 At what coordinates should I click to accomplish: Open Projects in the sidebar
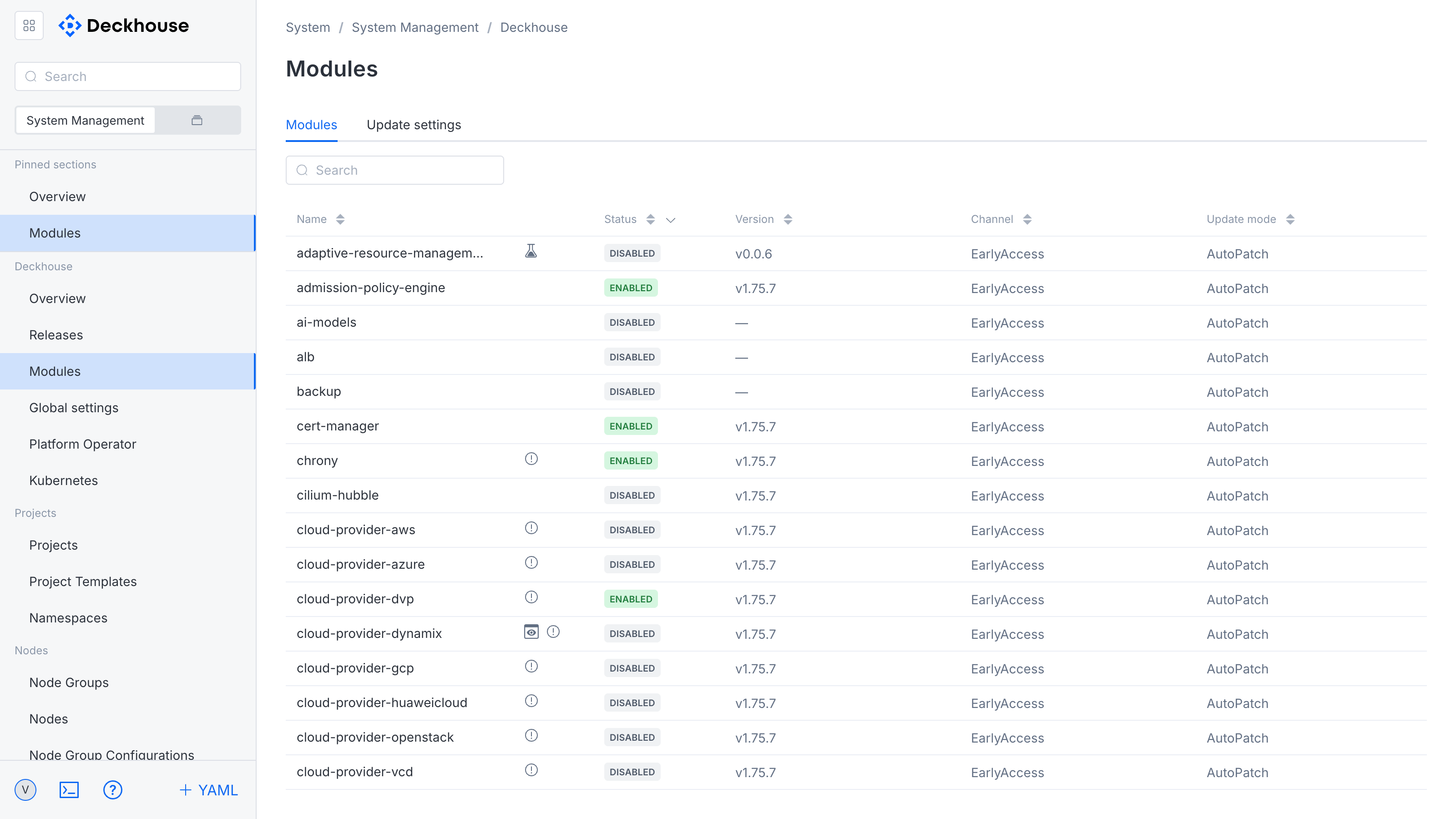[x=128, y=545]
